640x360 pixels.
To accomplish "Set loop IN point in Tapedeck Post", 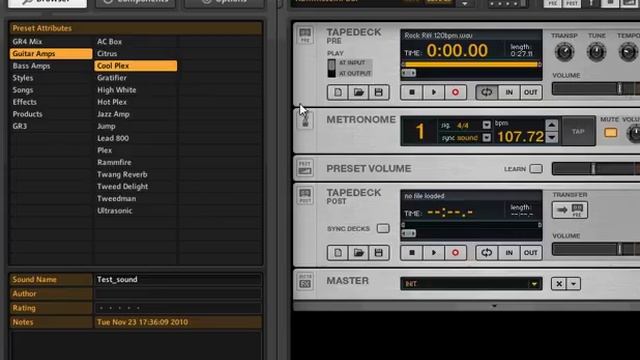I will point(509,253).
